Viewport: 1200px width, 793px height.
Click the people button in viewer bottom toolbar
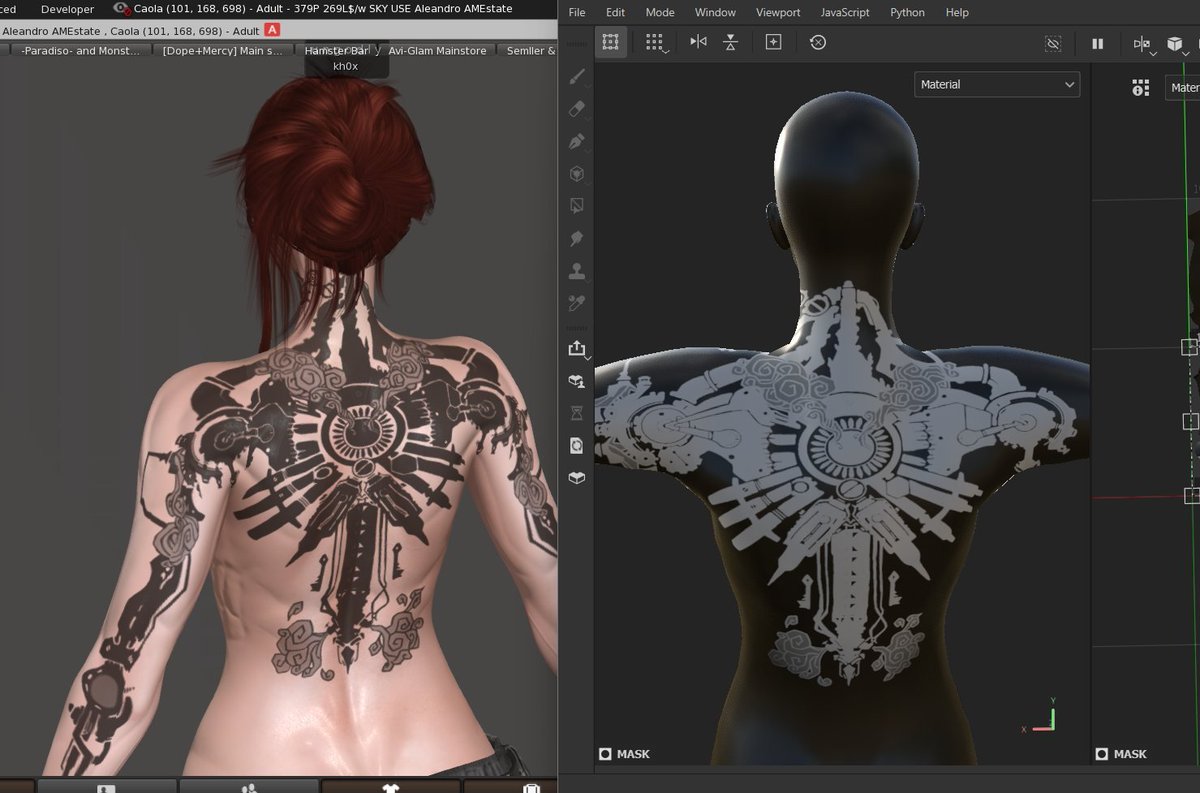pos(250,787)
